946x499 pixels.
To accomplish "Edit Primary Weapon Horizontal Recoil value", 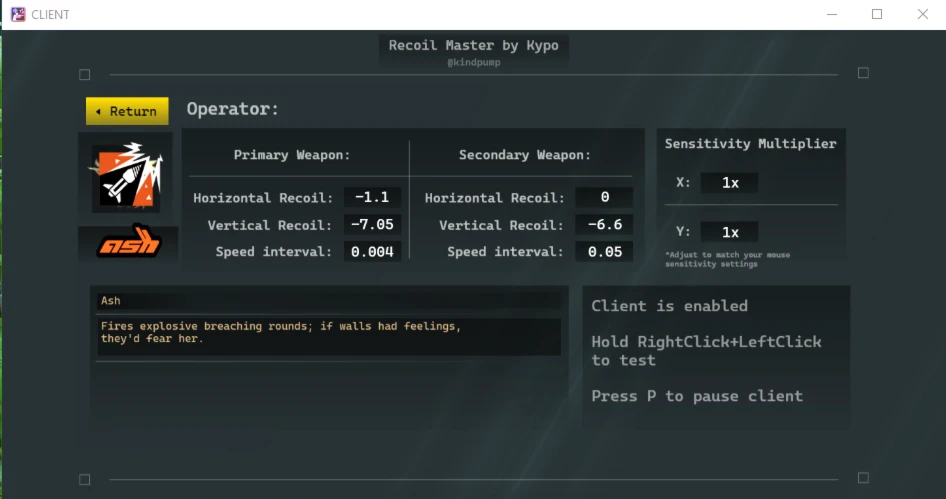I will (372, 198).
